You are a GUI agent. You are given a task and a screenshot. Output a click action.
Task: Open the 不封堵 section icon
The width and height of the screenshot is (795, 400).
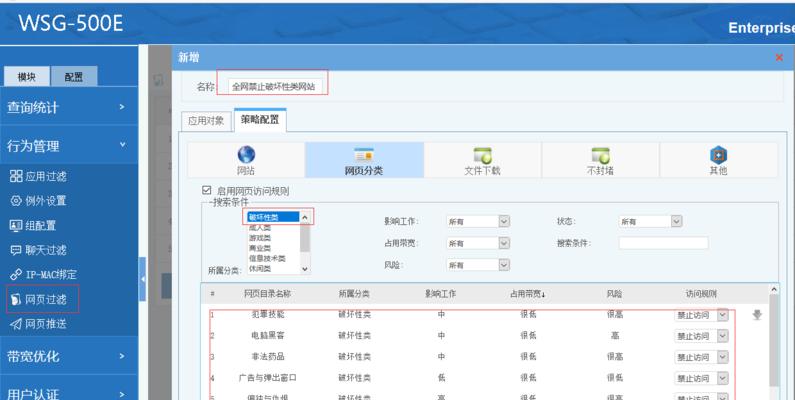point(600,155)
